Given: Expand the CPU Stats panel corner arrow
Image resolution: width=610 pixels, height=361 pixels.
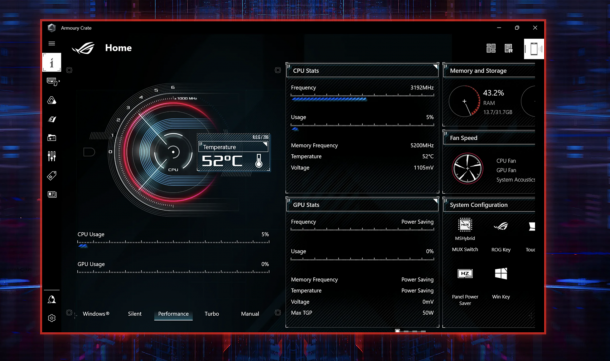Looking at the screenshot, I should (x=435, y=67).
